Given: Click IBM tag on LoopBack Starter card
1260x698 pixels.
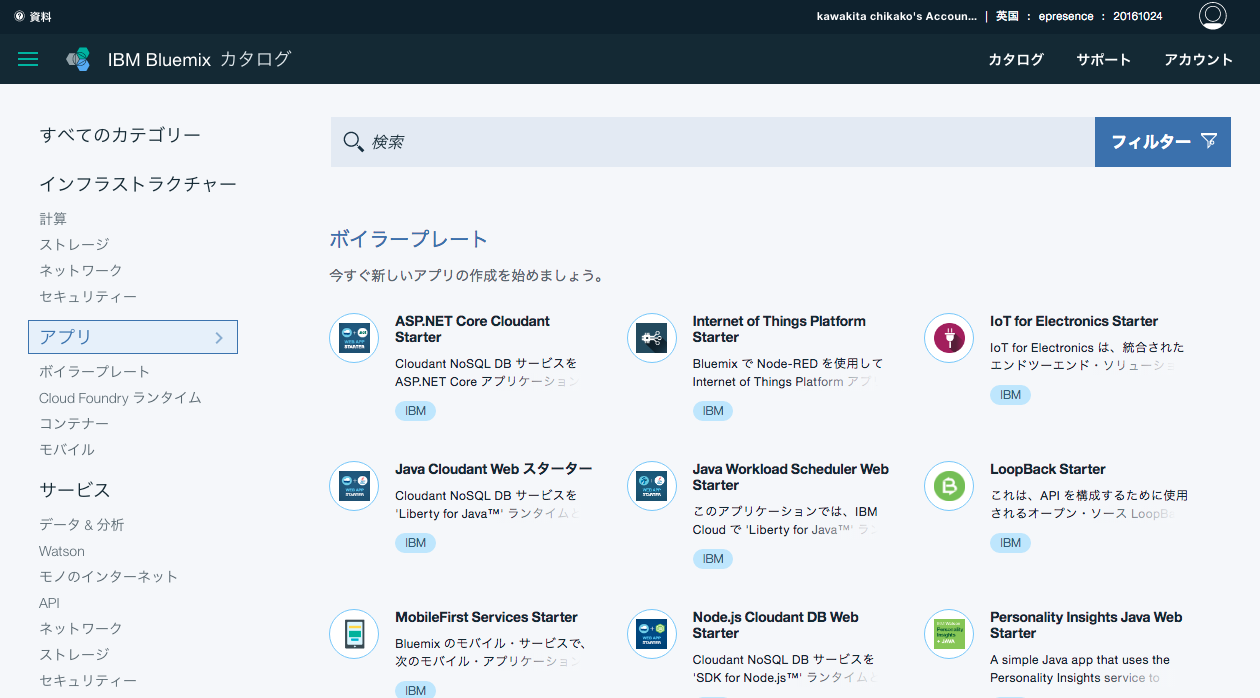Looking at the screenshot, I should pyautogui.click(x=1010, y=542).
